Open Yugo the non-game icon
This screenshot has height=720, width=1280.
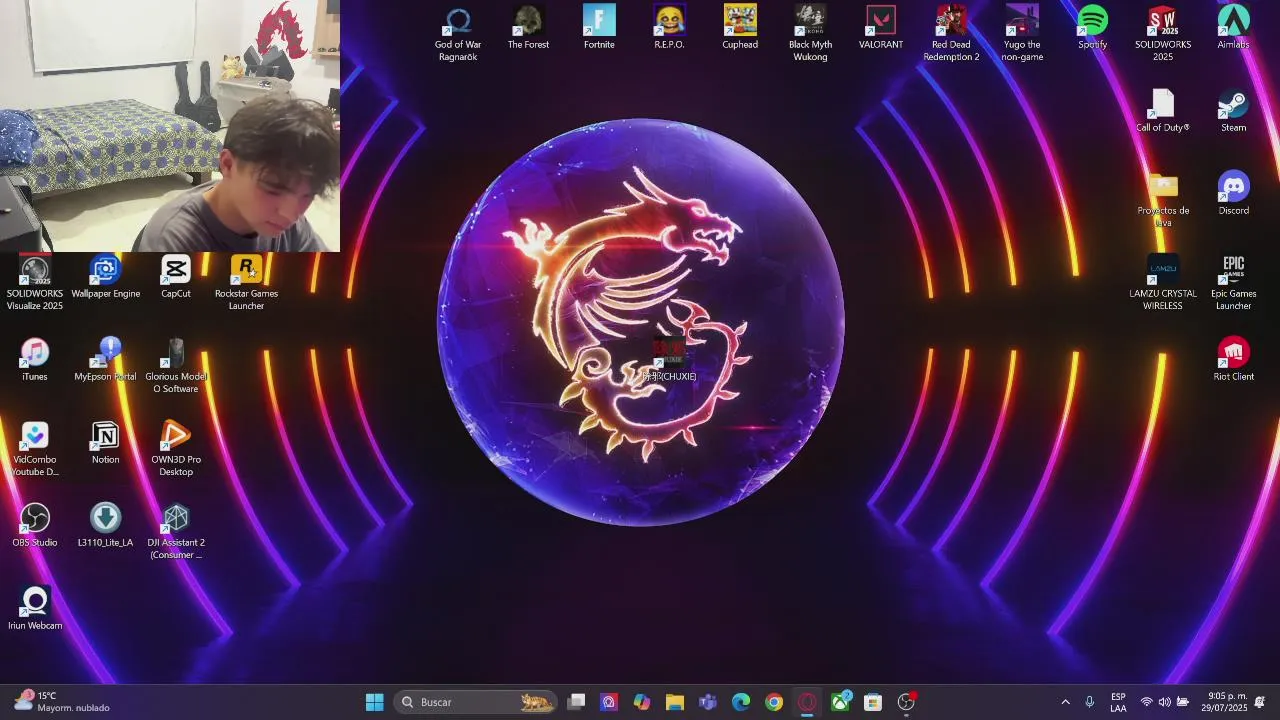click(1022, 34)
